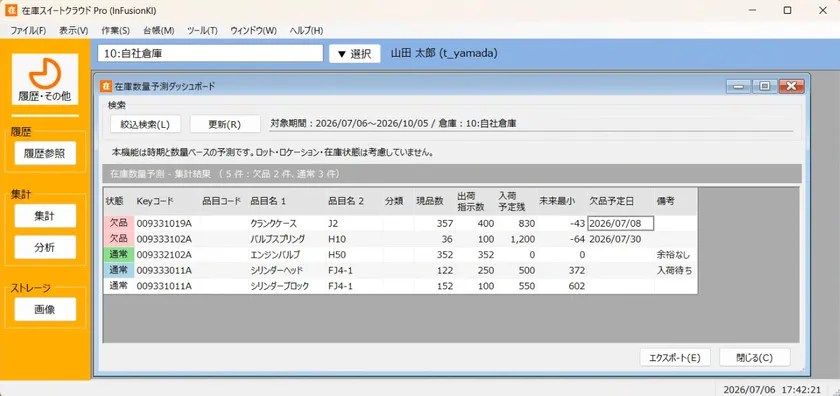840x396 pixels.
Task: Open the 作業(S) menu
Action: [115, 31]
